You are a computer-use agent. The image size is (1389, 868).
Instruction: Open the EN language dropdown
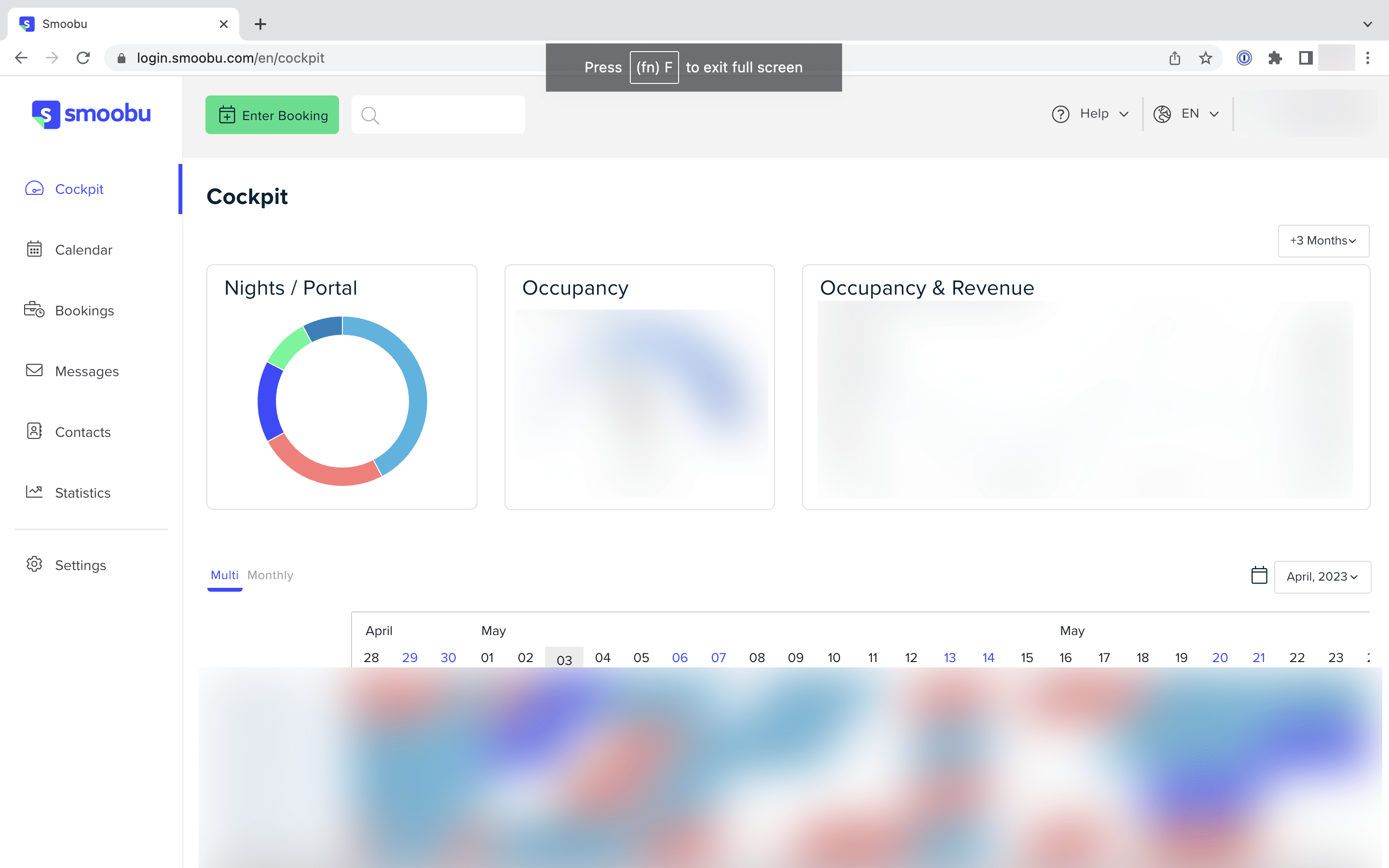point(1186,114)
